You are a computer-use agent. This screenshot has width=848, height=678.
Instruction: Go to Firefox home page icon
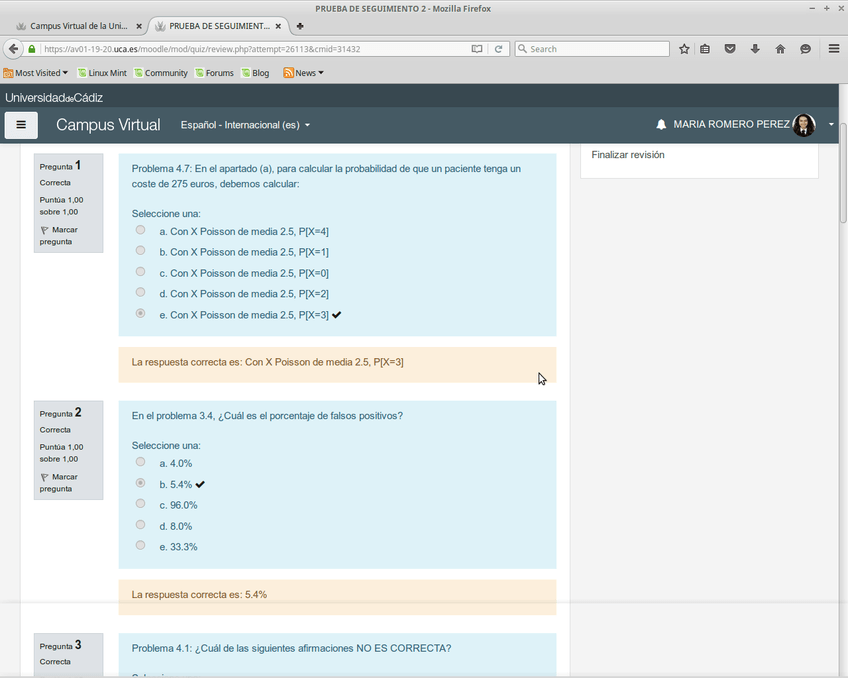click(780, 49)
